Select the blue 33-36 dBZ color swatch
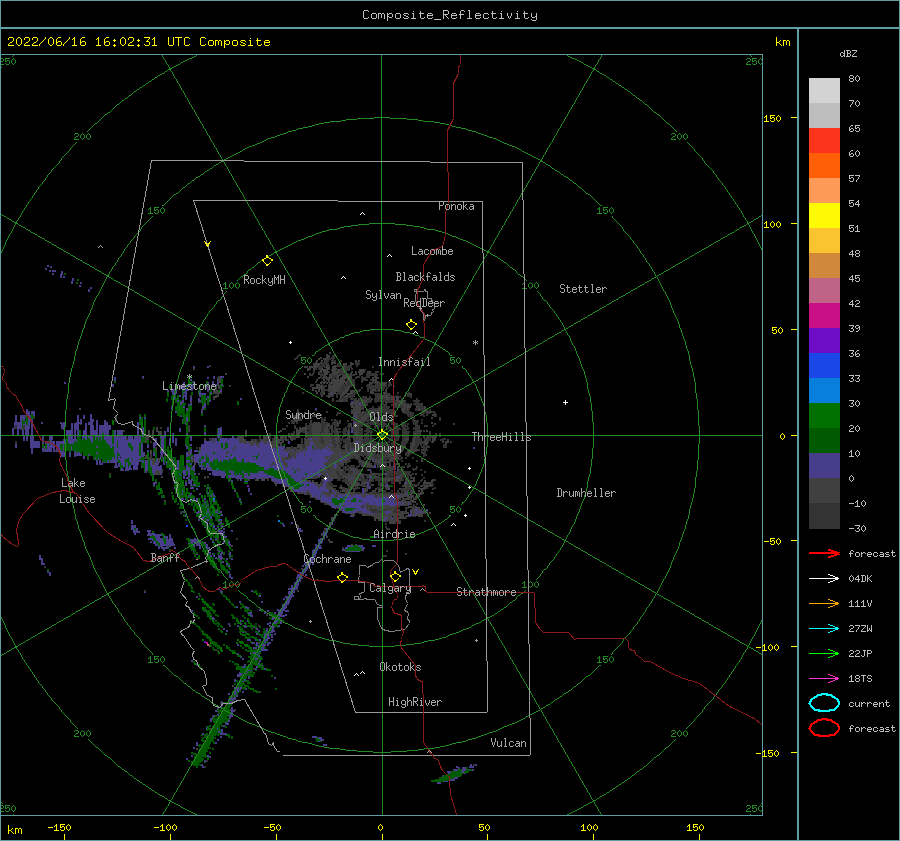Image resolution: width=900 pixels, height=841 pixels. (824, 365)
